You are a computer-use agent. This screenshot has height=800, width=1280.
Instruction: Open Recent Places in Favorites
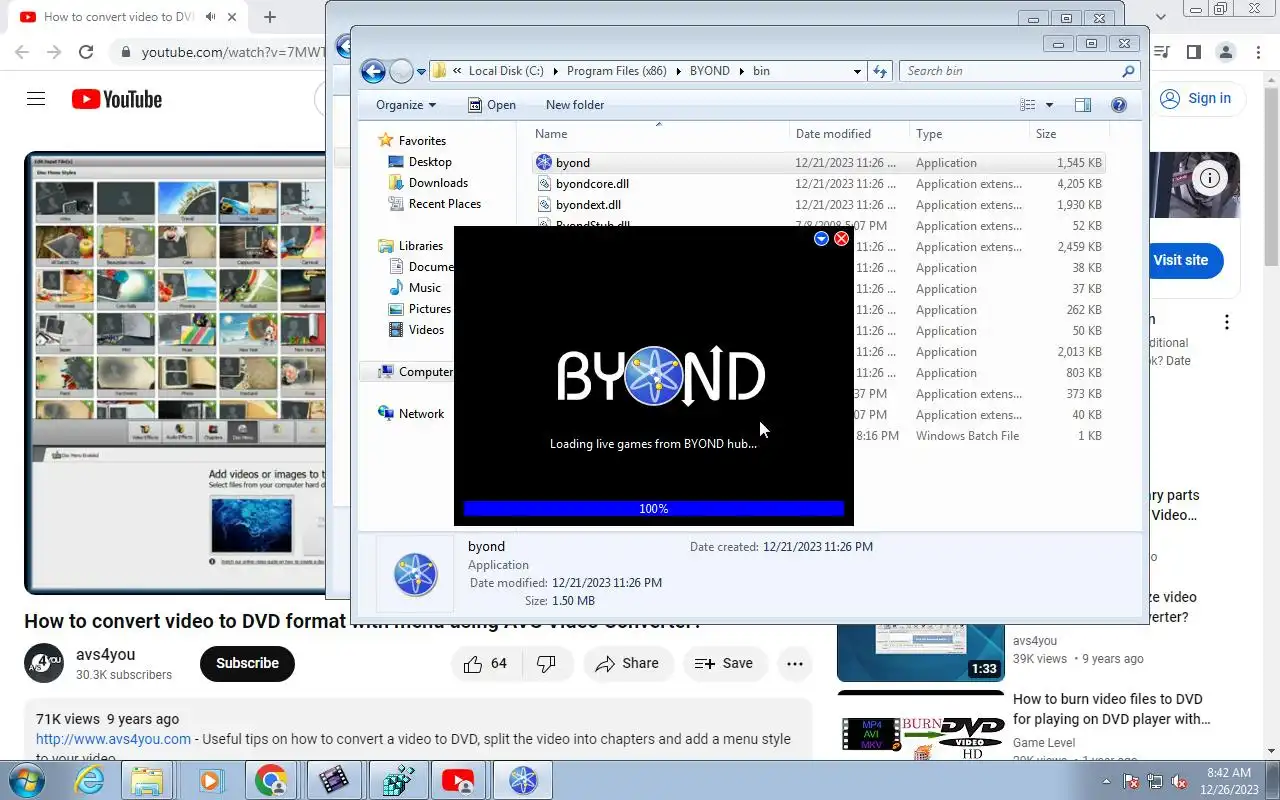445,204
